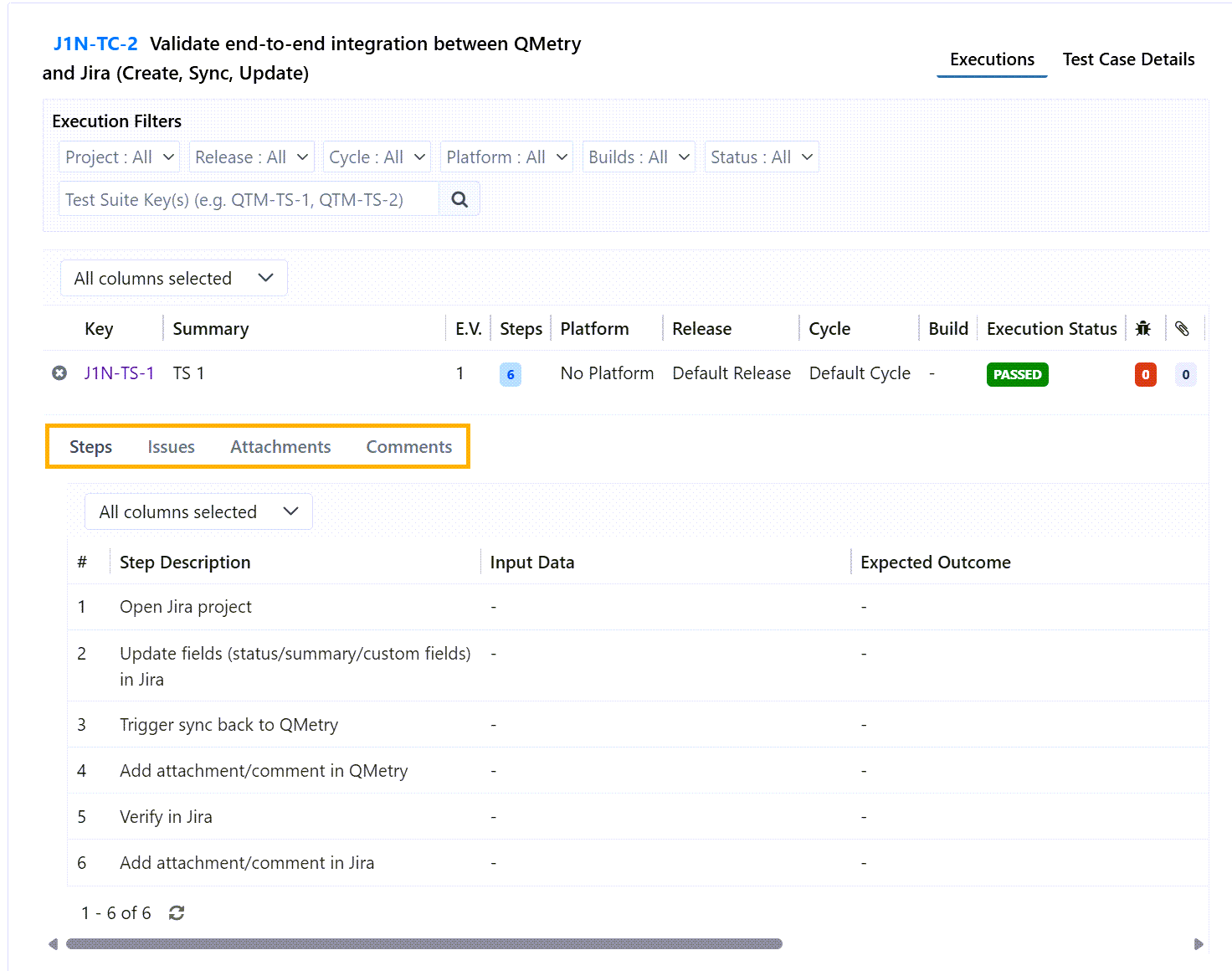Open the Release filter dropdown

point(251,157)
